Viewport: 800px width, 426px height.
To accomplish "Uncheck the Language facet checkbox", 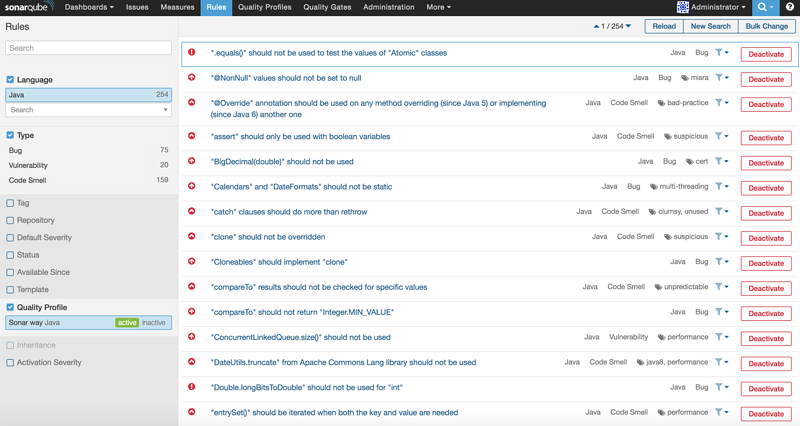I will tap(10, 80).
